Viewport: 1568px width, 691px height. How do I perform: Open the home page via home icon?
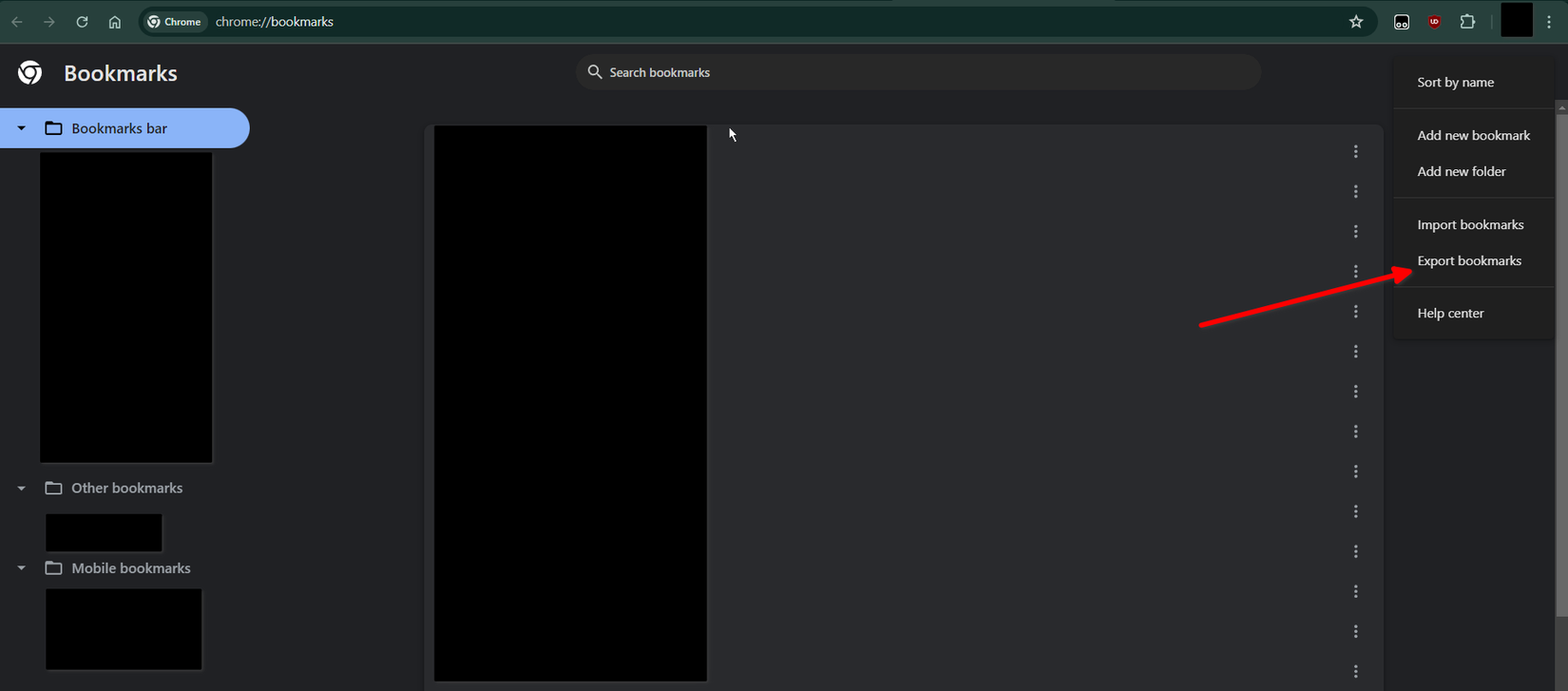point(115,22)
